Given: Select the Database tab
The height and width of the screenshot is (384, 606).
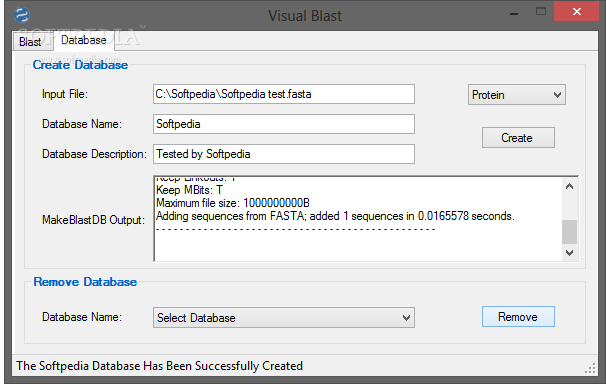Looking at the screenshot, I should click(x=83, y=40).
